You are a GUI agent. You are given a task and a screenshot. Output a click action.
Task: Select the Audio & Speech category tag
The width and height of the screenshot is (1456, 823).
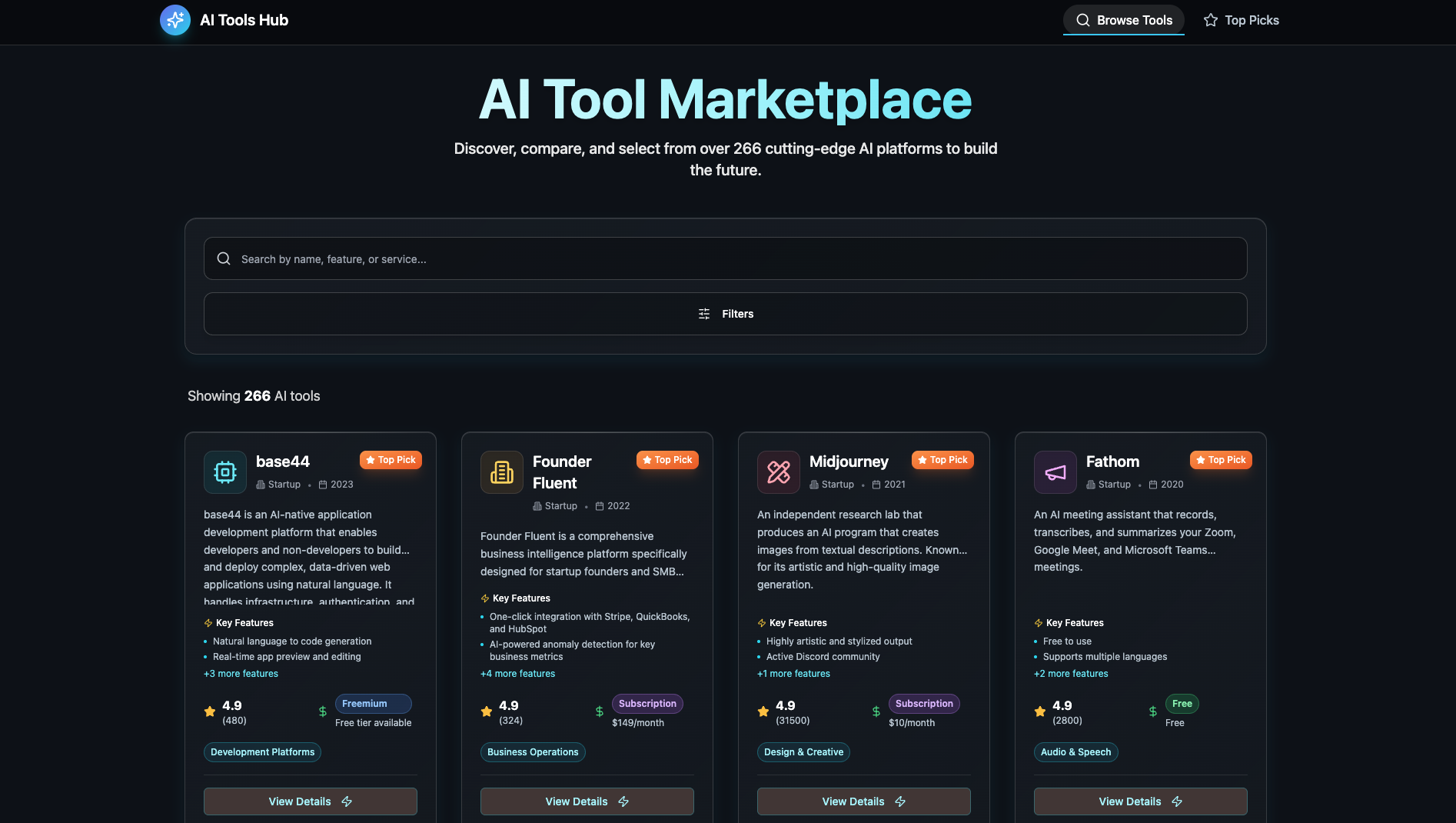(x=1075, y=752)
